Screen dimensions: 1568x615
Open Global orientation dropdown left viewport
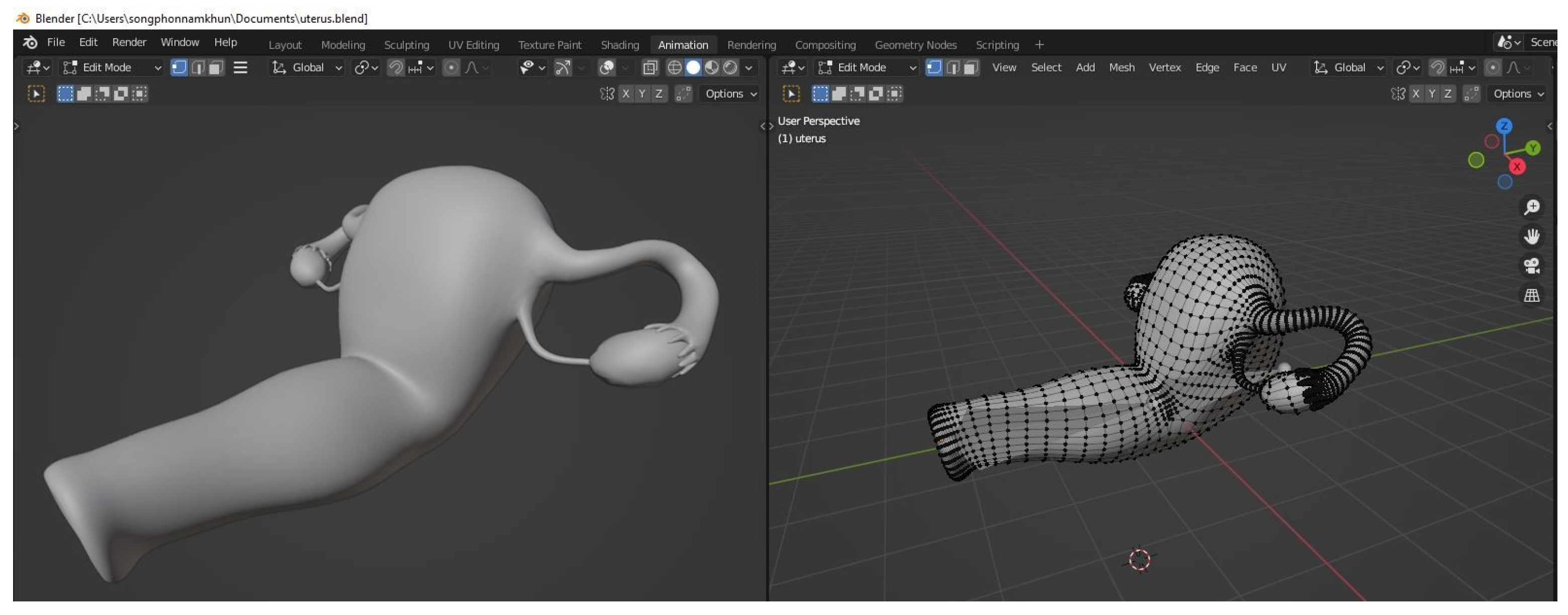(307, 67)
